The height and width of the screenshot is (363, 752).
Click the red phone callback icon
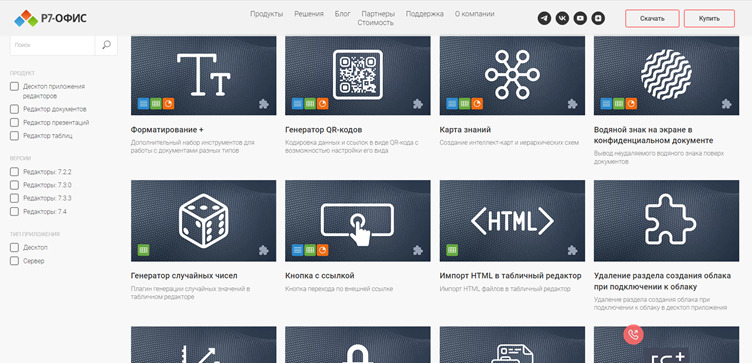click(x=633, y=335)
